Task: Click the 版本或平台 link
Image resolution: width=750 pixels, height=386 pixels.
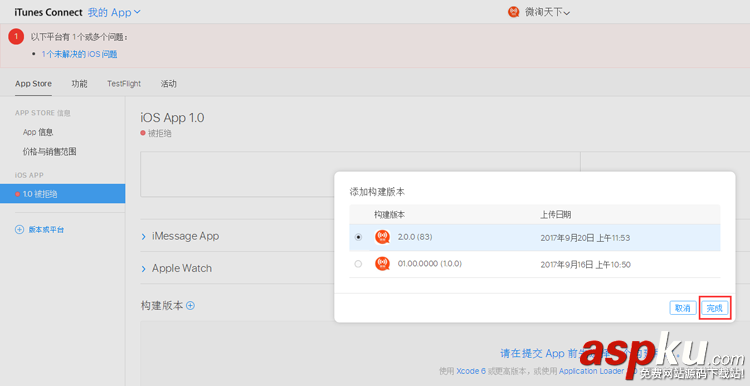Action: click(46, 230)
